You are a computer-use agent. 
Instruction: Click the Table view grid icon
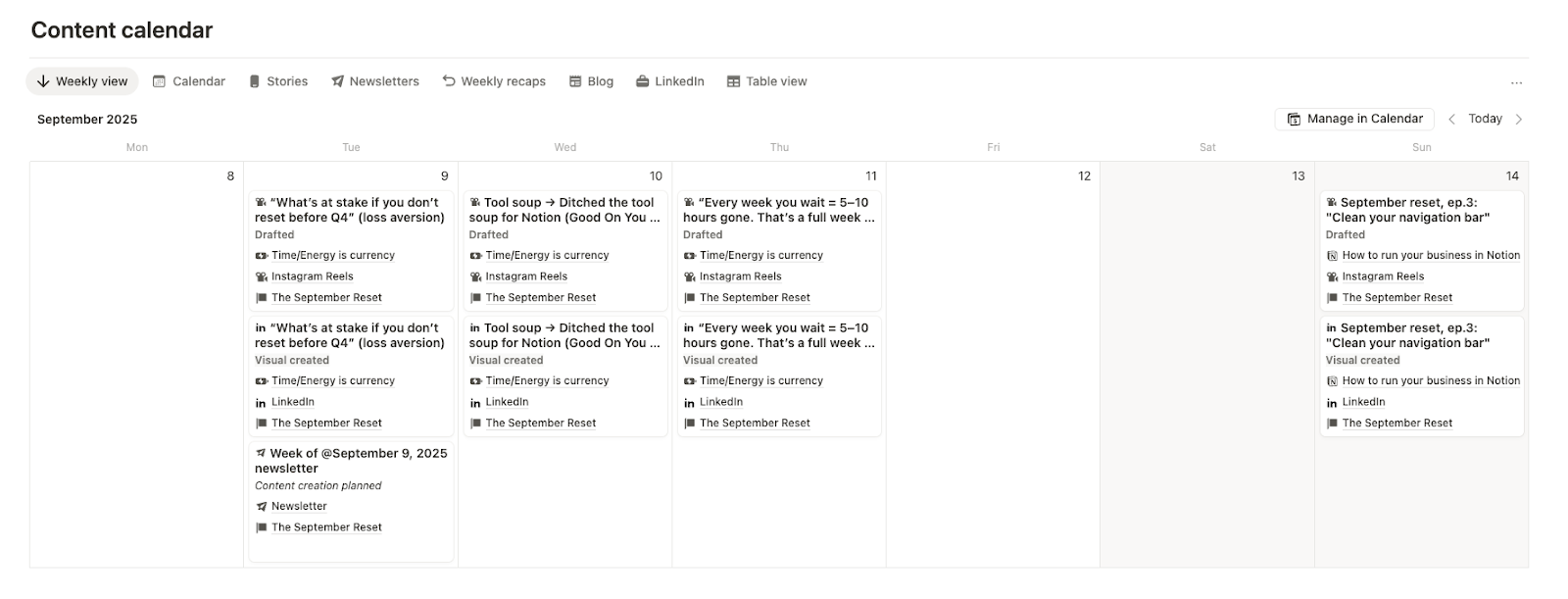[x=733, y=82]
